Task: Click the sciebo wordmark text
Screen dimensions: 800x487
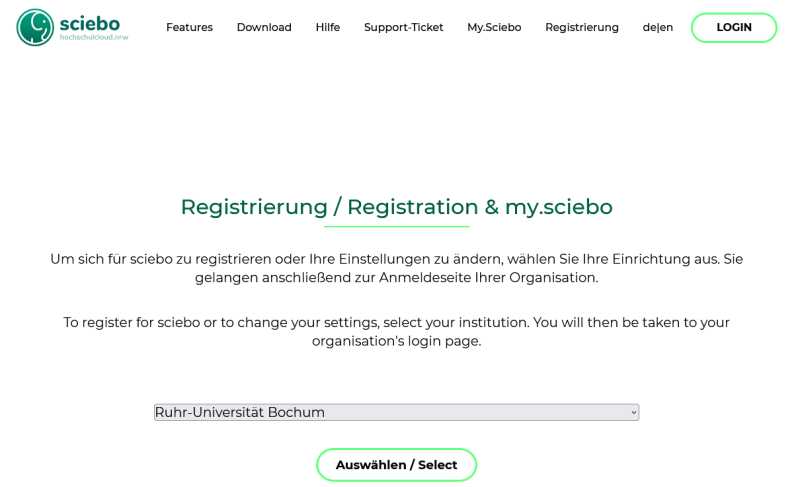Action: [90, 23]
